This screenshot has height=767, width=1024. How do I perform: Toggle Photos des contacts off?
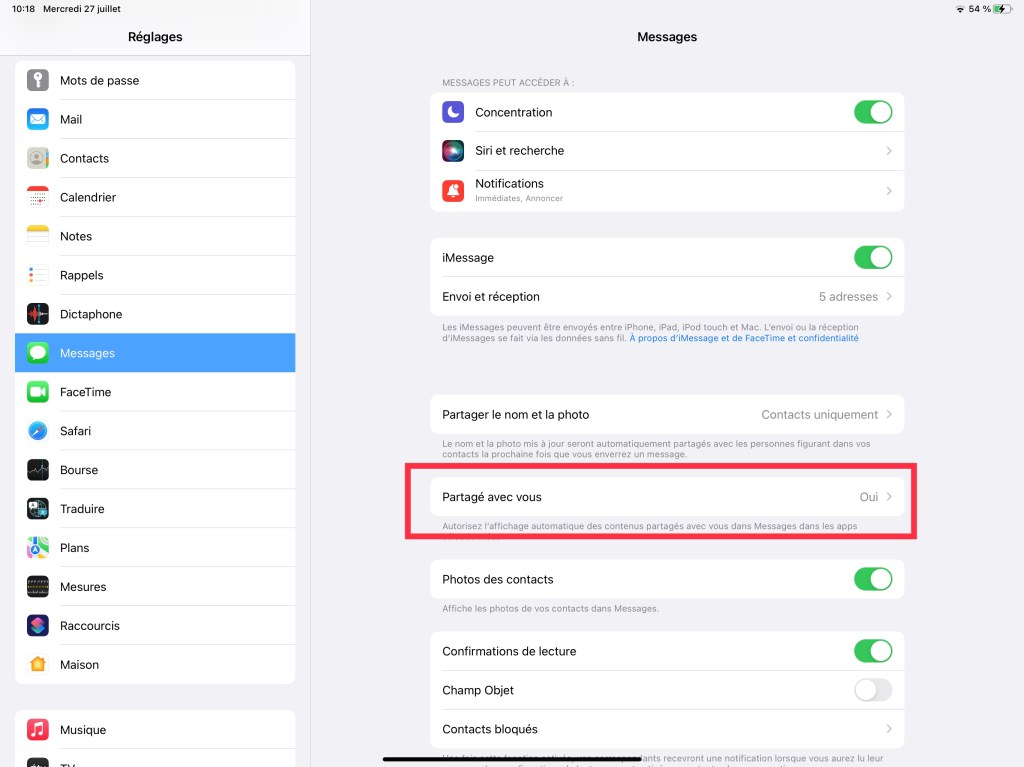pyautogui.click(x=872, y=579)
